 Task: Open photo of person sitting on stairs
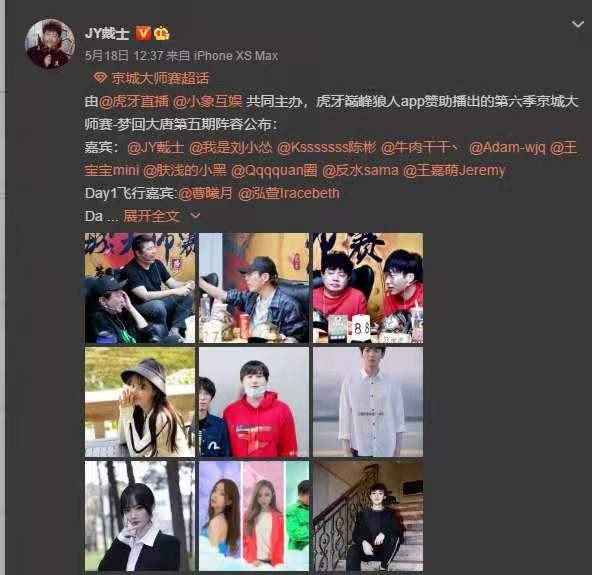368,516
